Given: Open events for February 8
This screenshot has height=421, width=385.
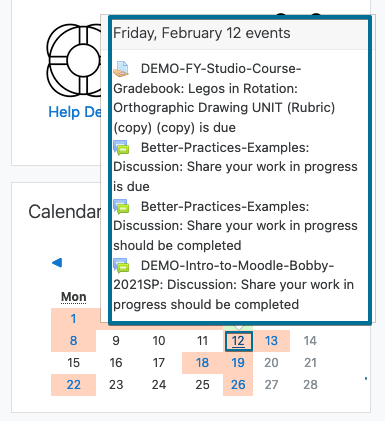Looking at the screenshot, I should (73, 341).
